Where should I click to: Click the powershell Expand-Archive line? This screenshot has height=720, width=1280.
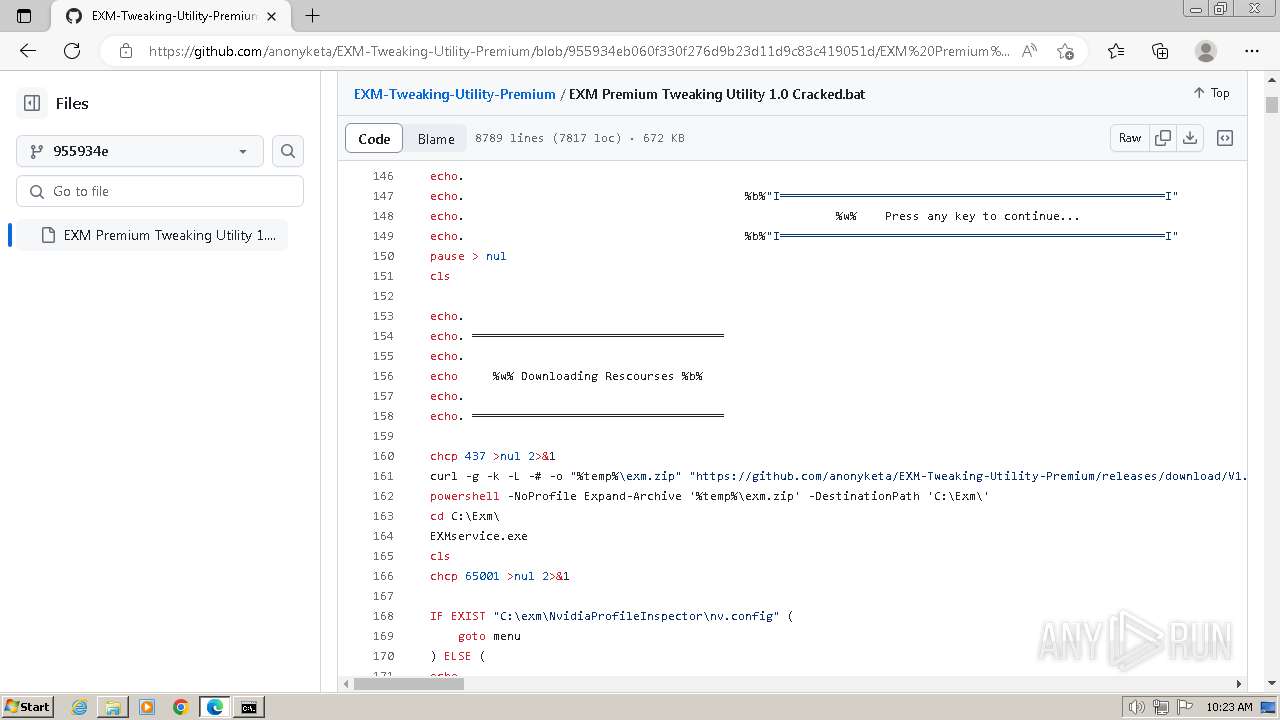[710, 496]
